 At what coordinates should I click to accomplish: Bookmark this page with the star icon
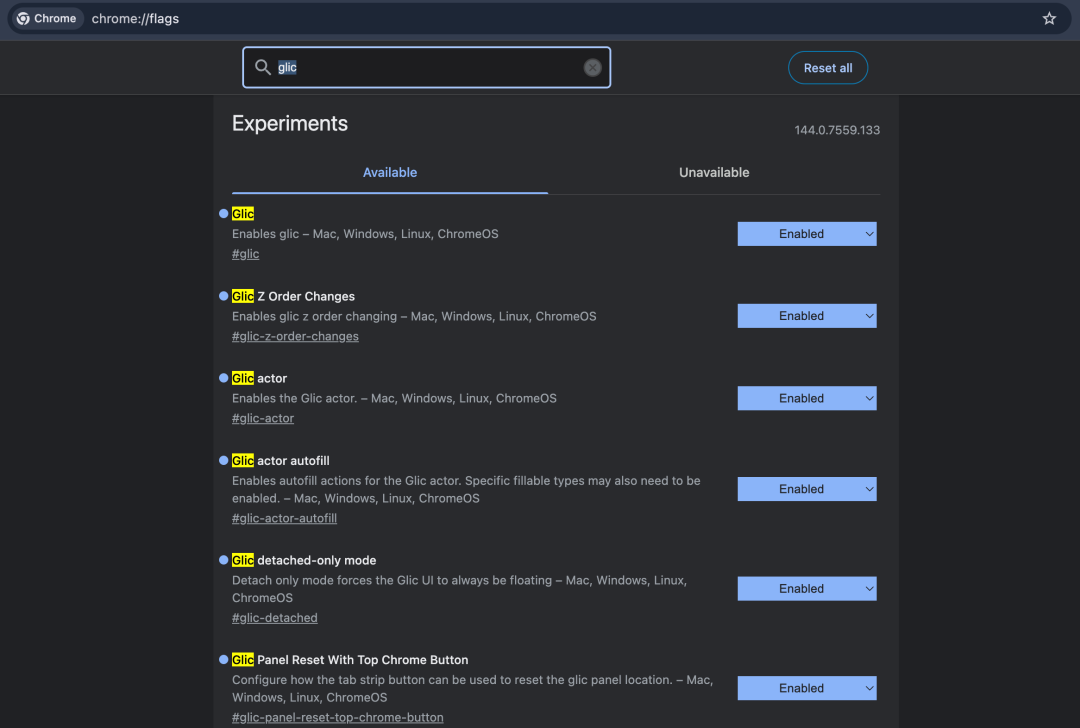[1048, 19]
